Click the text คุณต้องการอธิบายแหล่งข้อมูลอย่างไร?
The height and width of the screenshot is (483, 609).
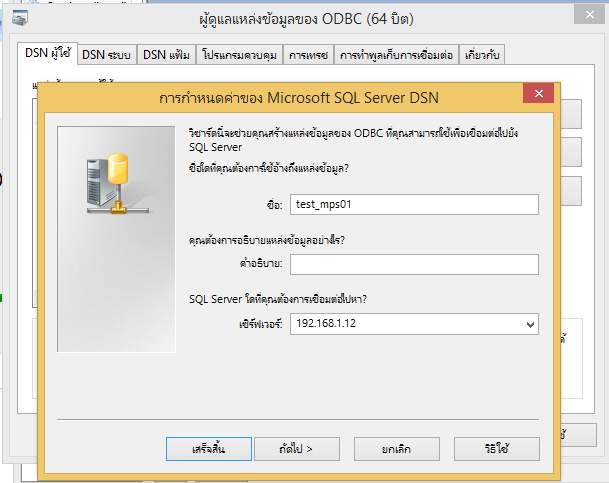click(267, 240)
